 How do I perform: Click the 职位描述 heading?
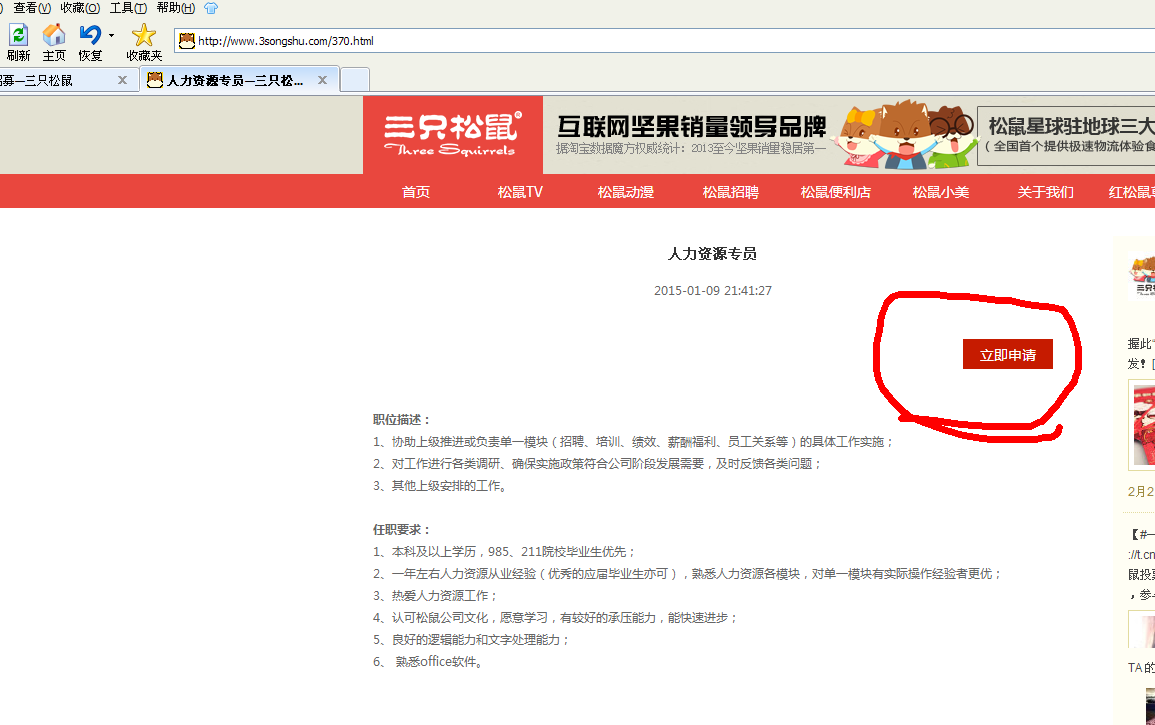(x=401, y=420)
